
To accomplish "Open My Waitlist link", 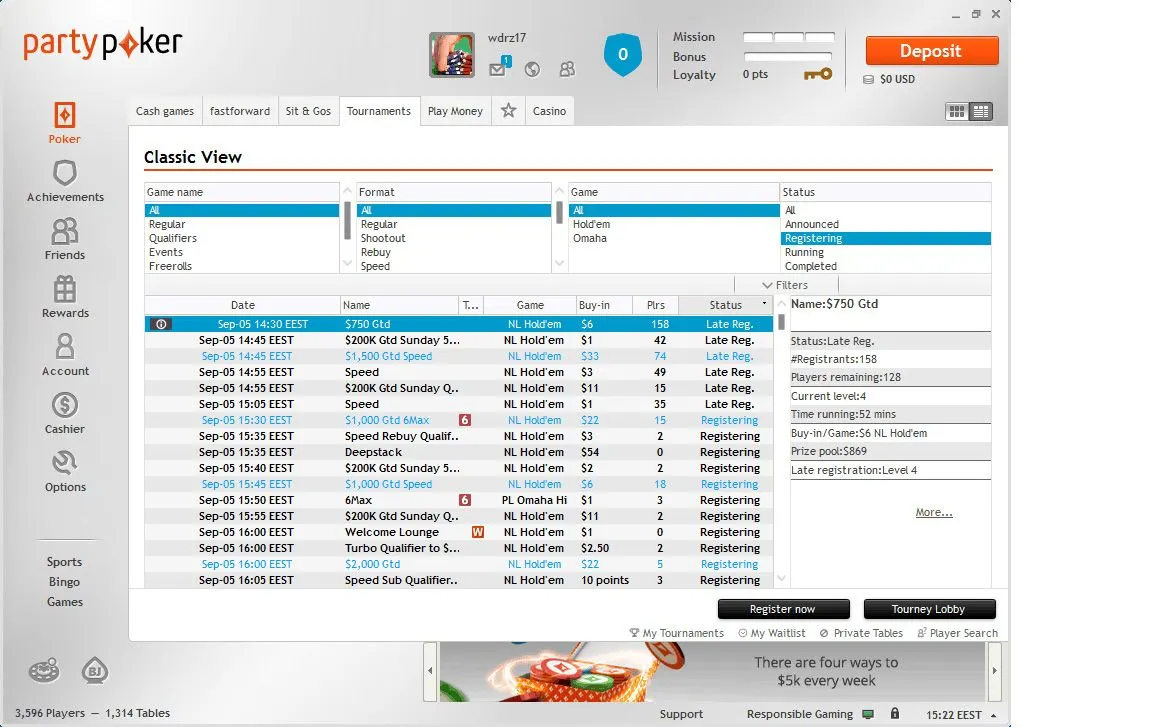I will (771, 633).
